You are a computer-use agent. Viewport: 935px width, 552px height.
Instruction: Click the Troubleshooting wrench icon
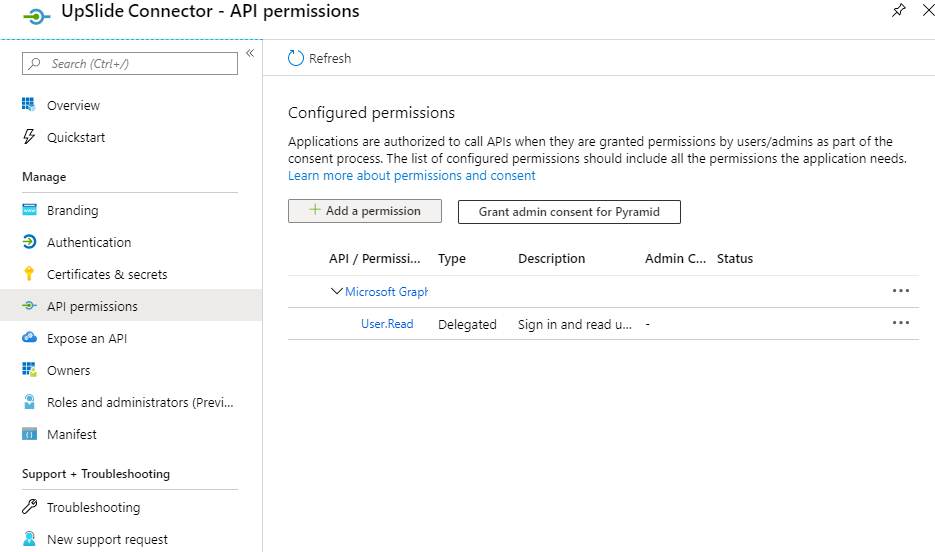29,507
